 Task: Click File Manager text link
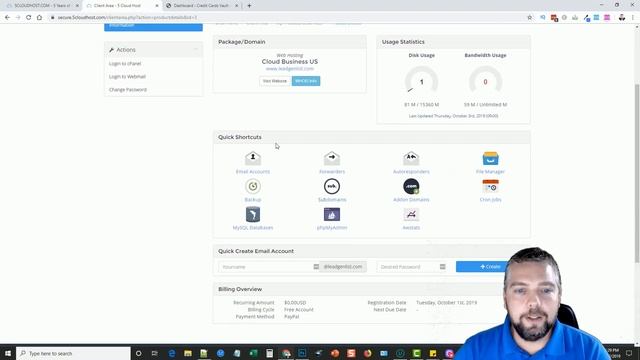coord(490,172)
